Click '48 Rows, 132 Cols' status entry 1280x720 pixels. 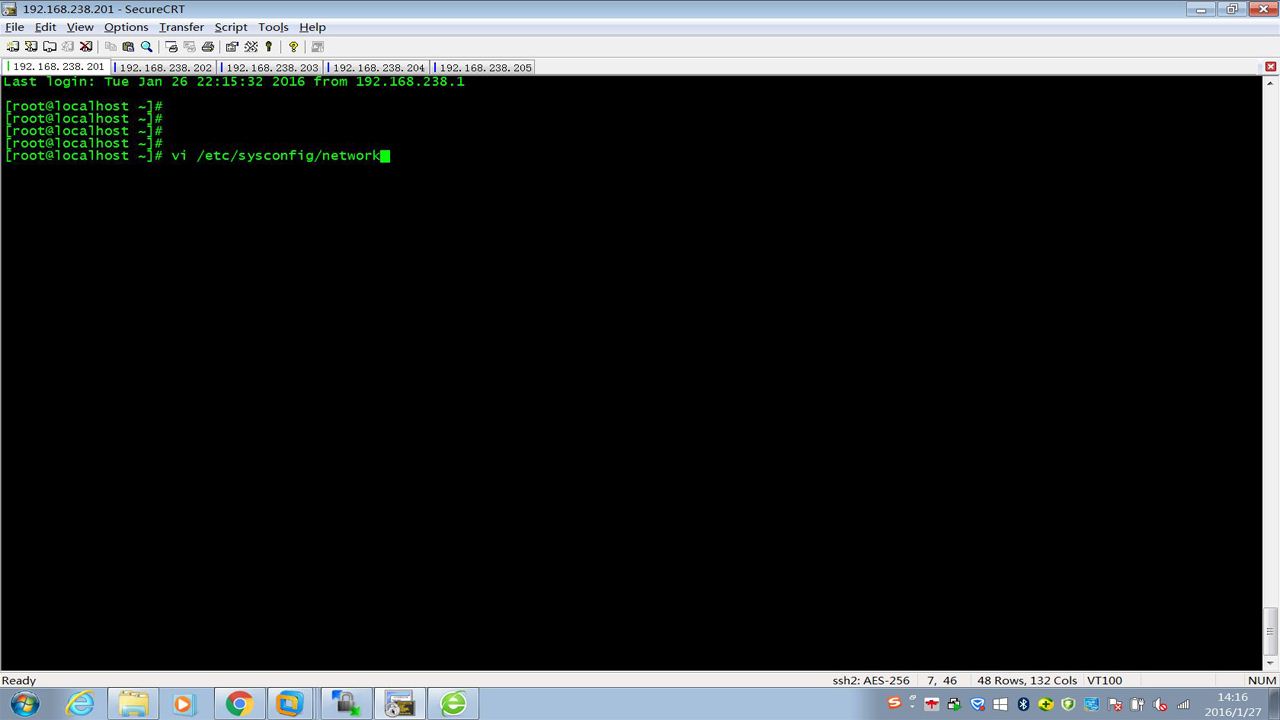click(x=1027, y=680)
